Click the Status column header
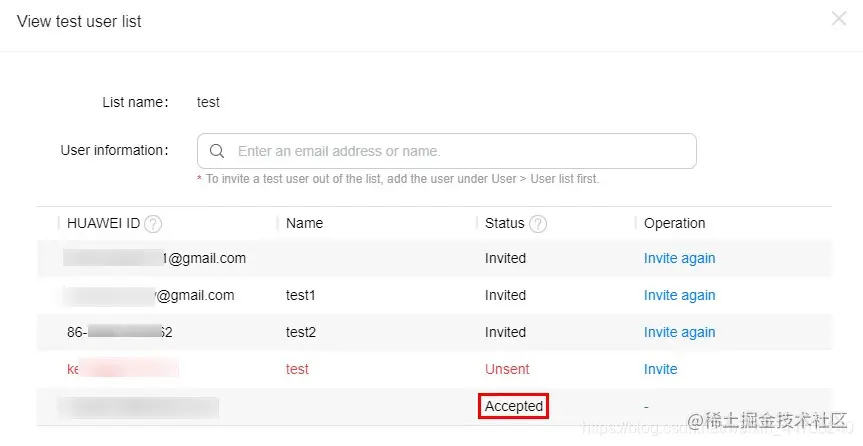The image size is (863, 446). [504, 223]
